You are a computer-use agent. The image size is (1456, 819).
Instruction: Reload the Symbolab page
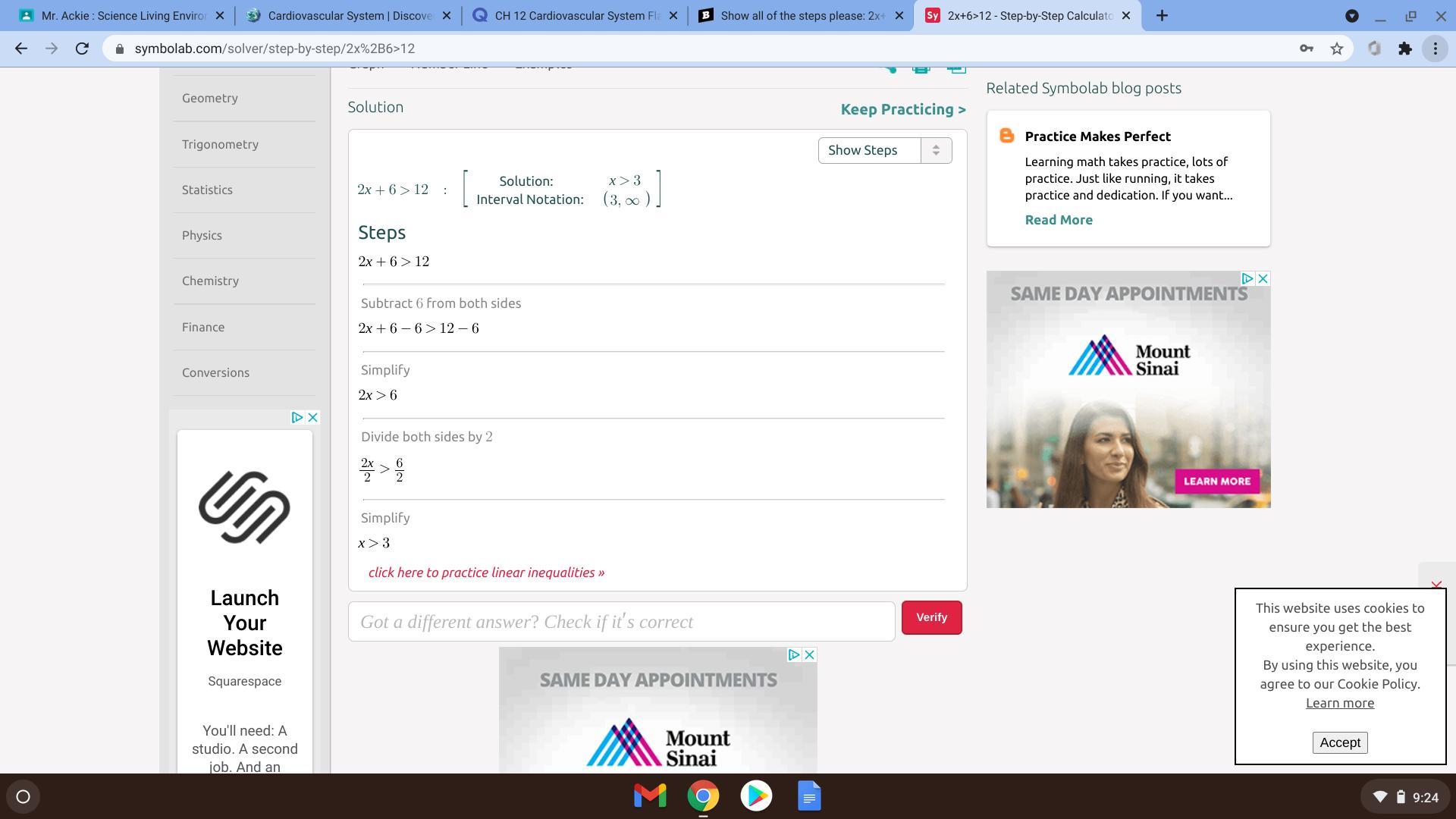click(82, 49)
